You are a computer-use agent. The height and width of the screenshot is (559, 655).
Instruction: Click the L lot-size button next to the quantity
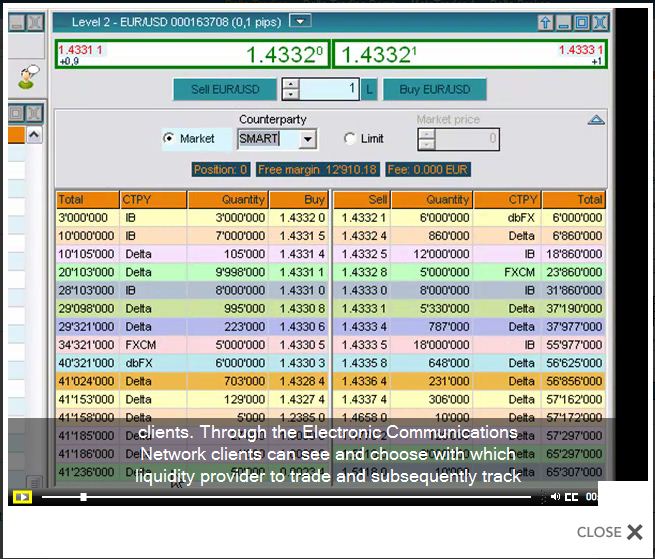pos(369,89)
